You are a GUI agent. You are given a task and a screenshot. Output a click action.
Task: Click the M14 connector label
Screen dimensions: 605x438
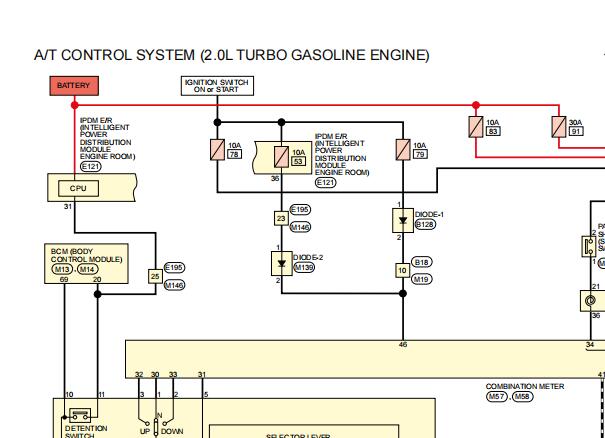[x=88, y=269]
